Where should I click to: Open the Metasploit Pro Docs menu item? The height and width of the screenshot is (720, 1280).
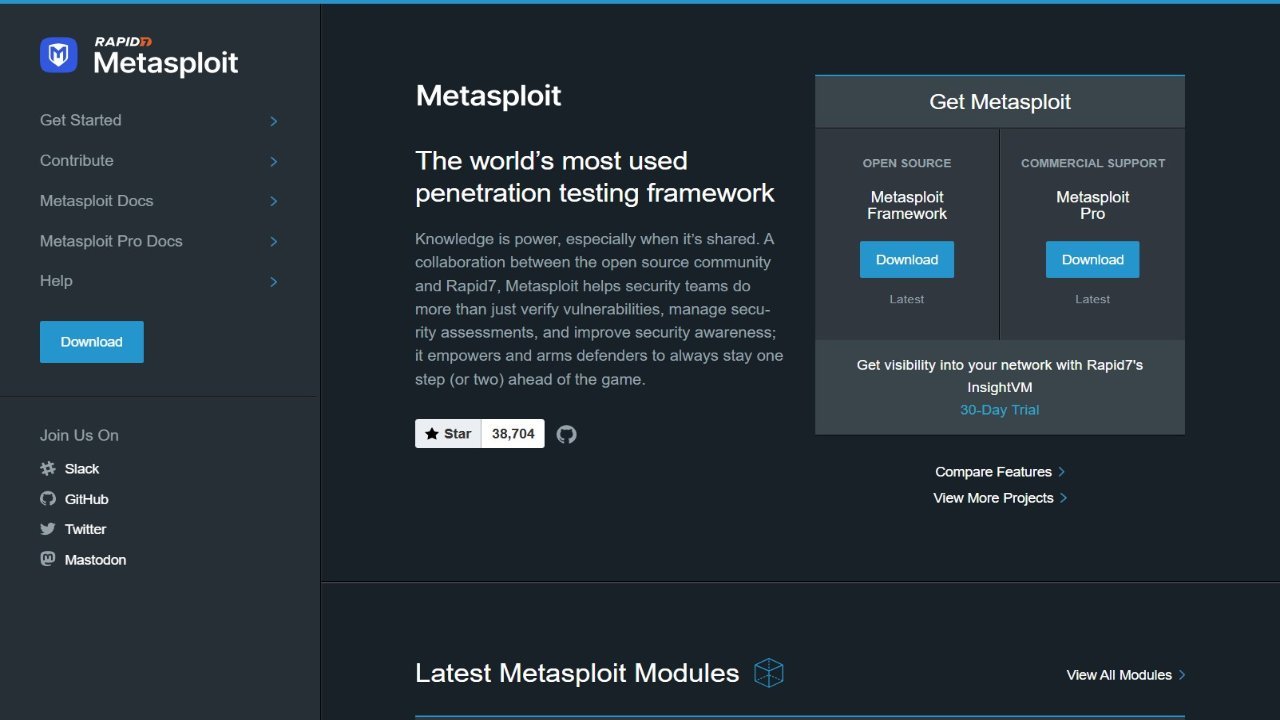click(x=111, y=241)
